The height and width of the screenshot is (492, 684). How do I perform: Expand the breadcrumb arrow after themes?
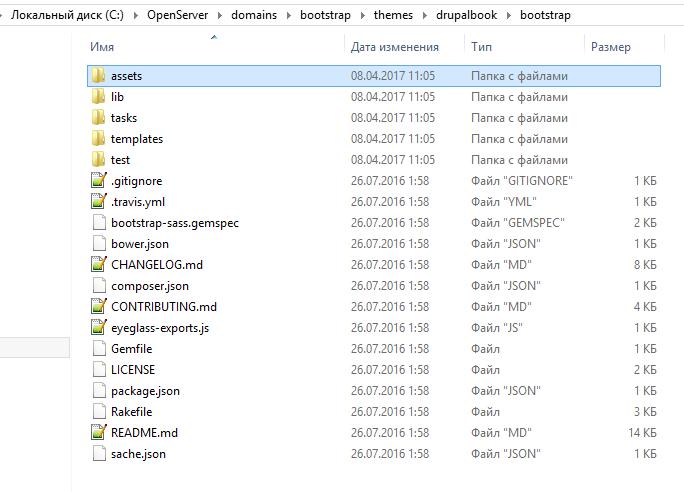click(425, 16)
